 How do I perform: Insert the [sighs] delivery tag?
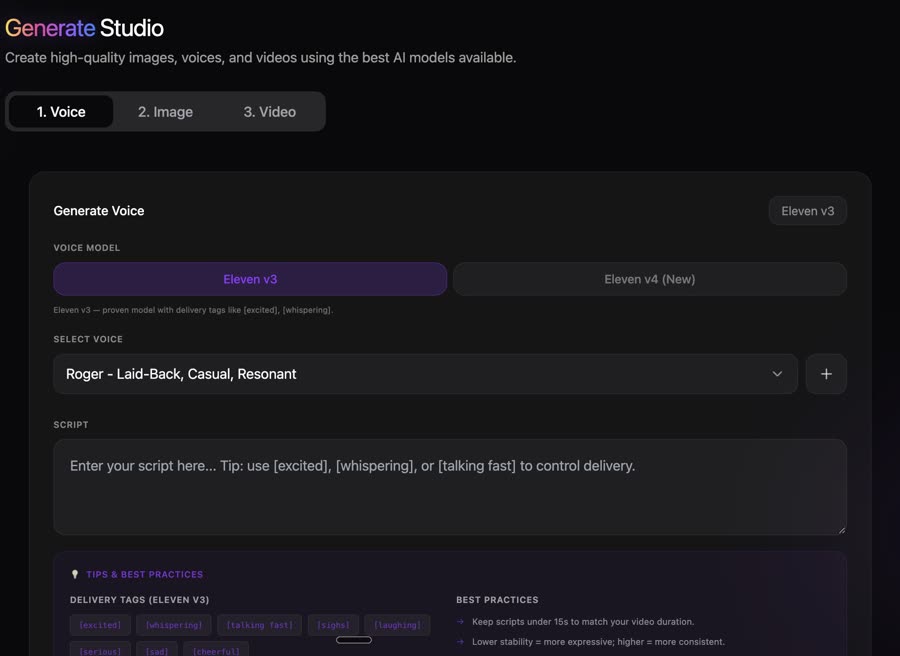333,625
